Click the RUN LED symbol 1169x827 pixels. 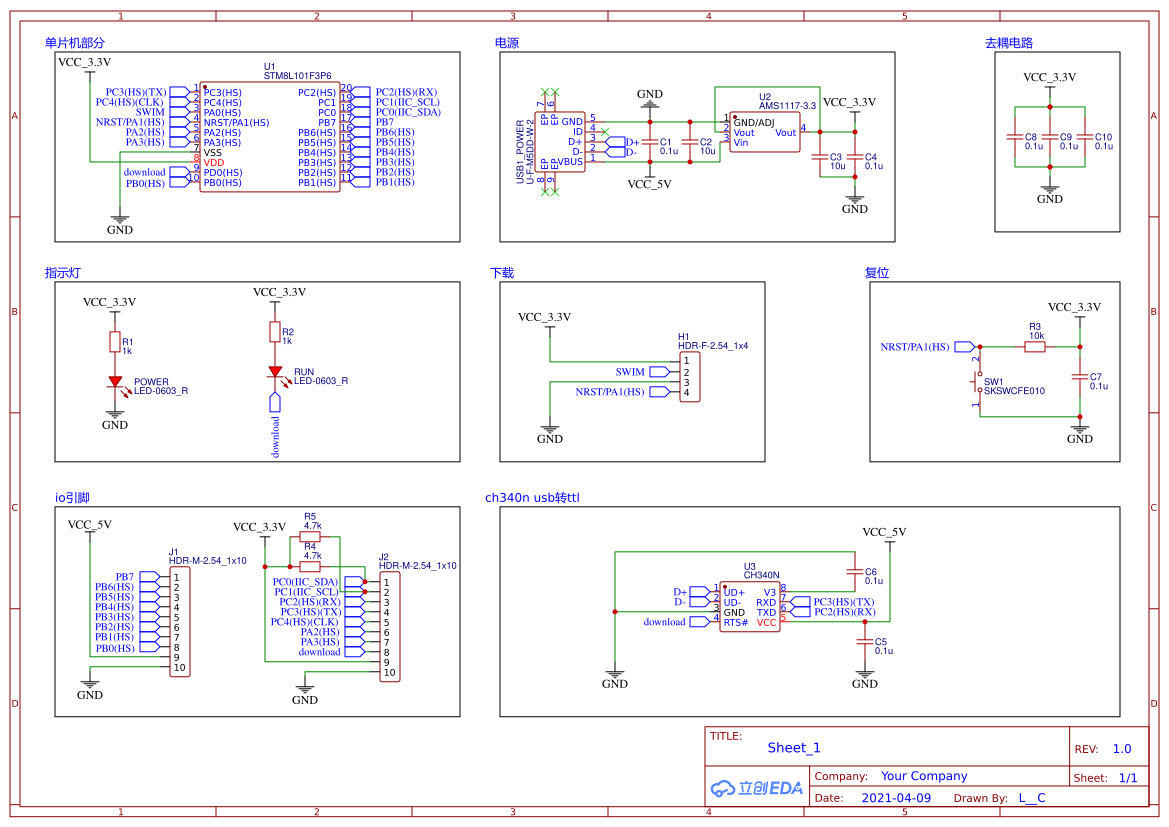pos(275,370)
